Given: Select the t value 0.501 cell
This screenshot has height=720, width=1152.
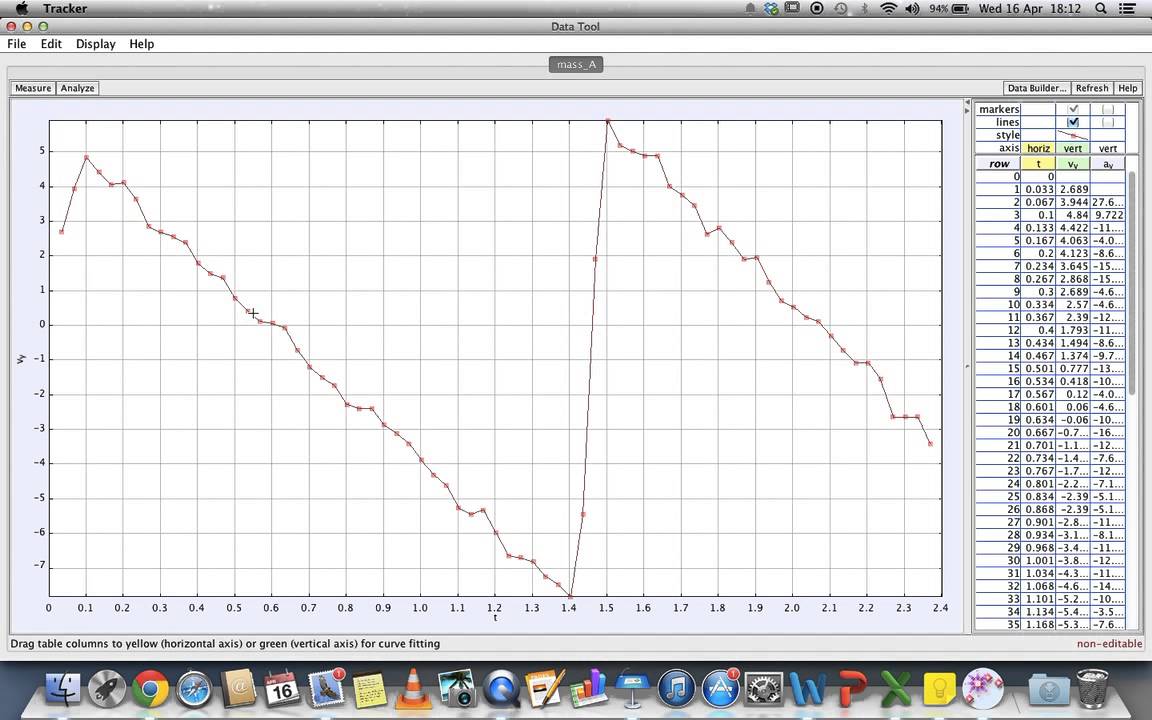Looking at the screenshot, I should (1038, 368).
